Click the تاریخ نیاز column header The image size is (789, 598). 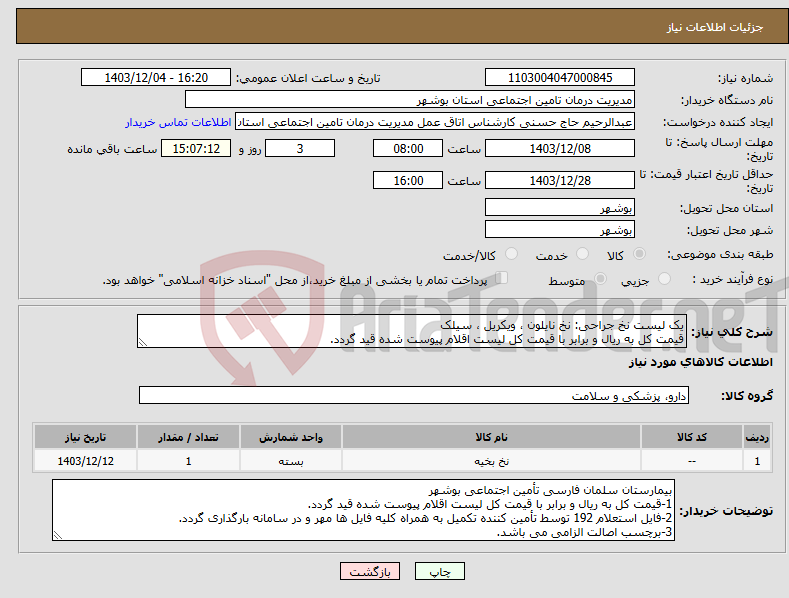[86, 437]
